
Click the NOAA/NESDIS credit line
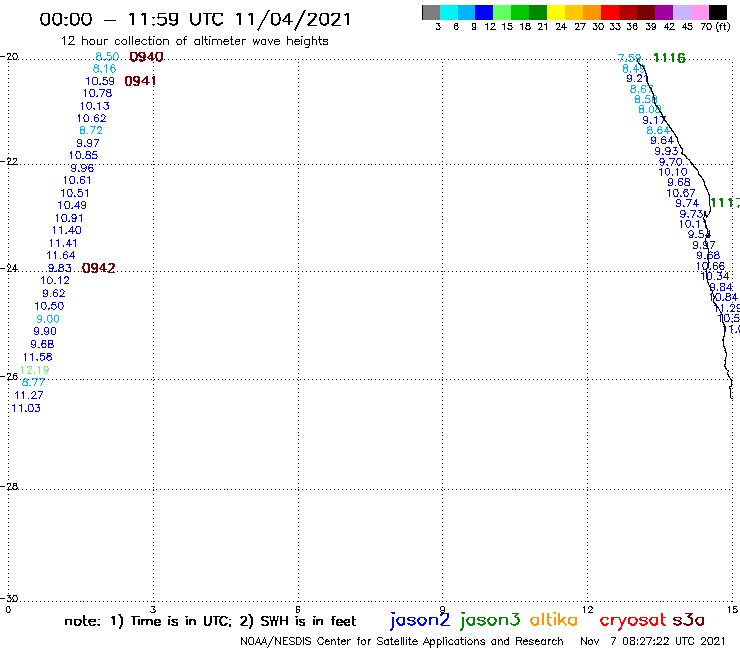pyautogui.click(x=402, y=641)
